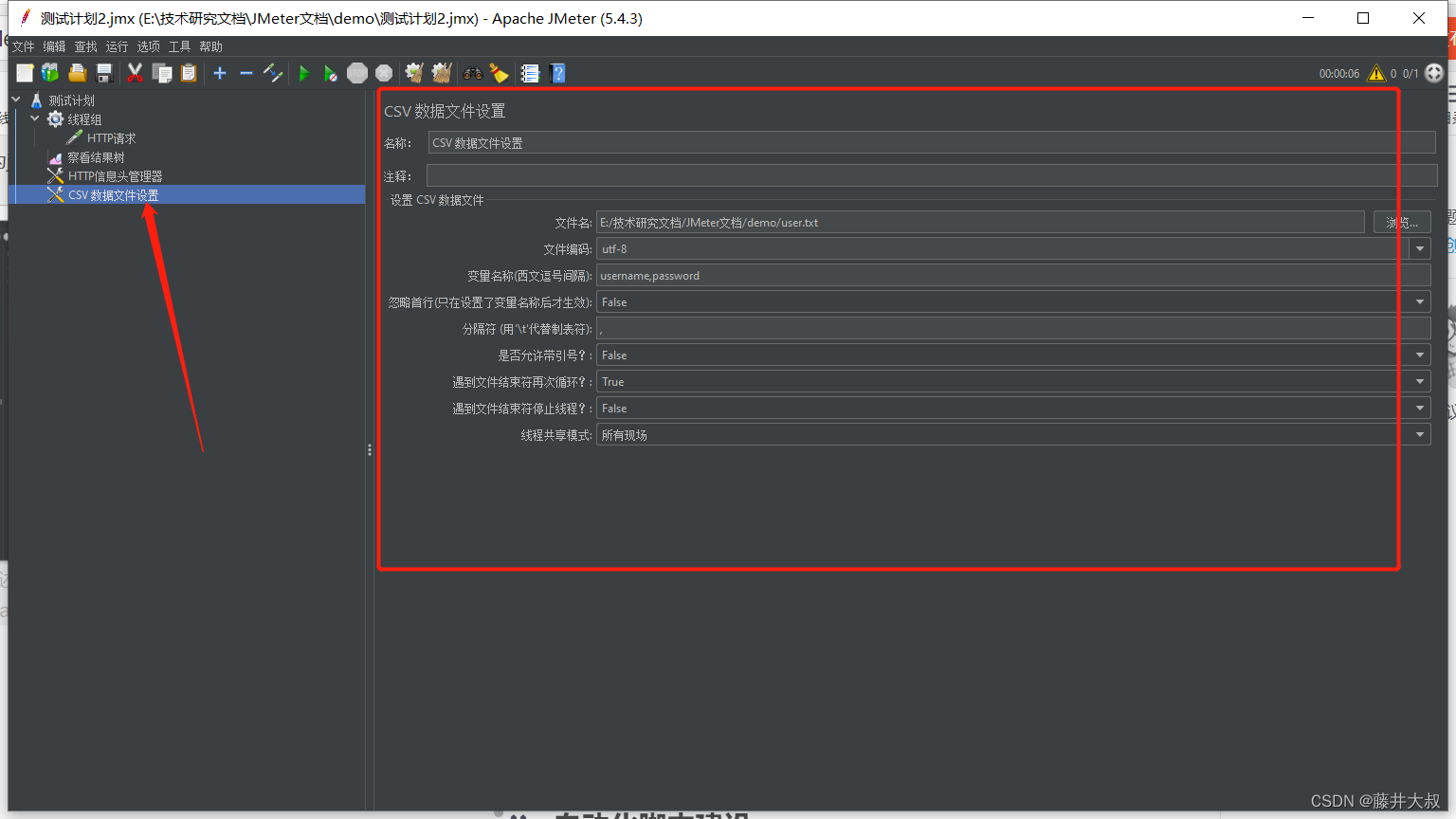Click the Stop test icon
The height and width of the screenshot is (819, 1456).
(x=357, y=73)
